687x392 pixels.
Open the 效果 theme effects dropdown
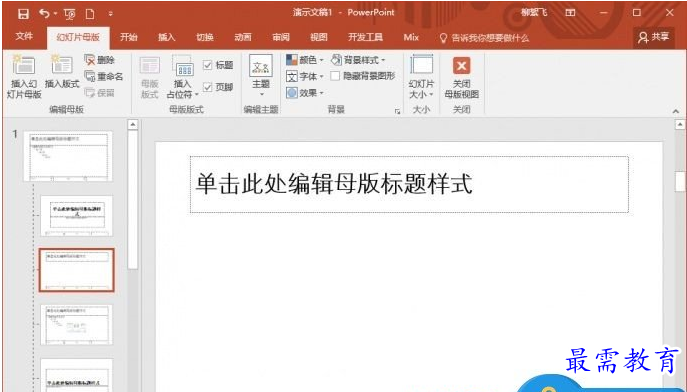pos(305,93)
